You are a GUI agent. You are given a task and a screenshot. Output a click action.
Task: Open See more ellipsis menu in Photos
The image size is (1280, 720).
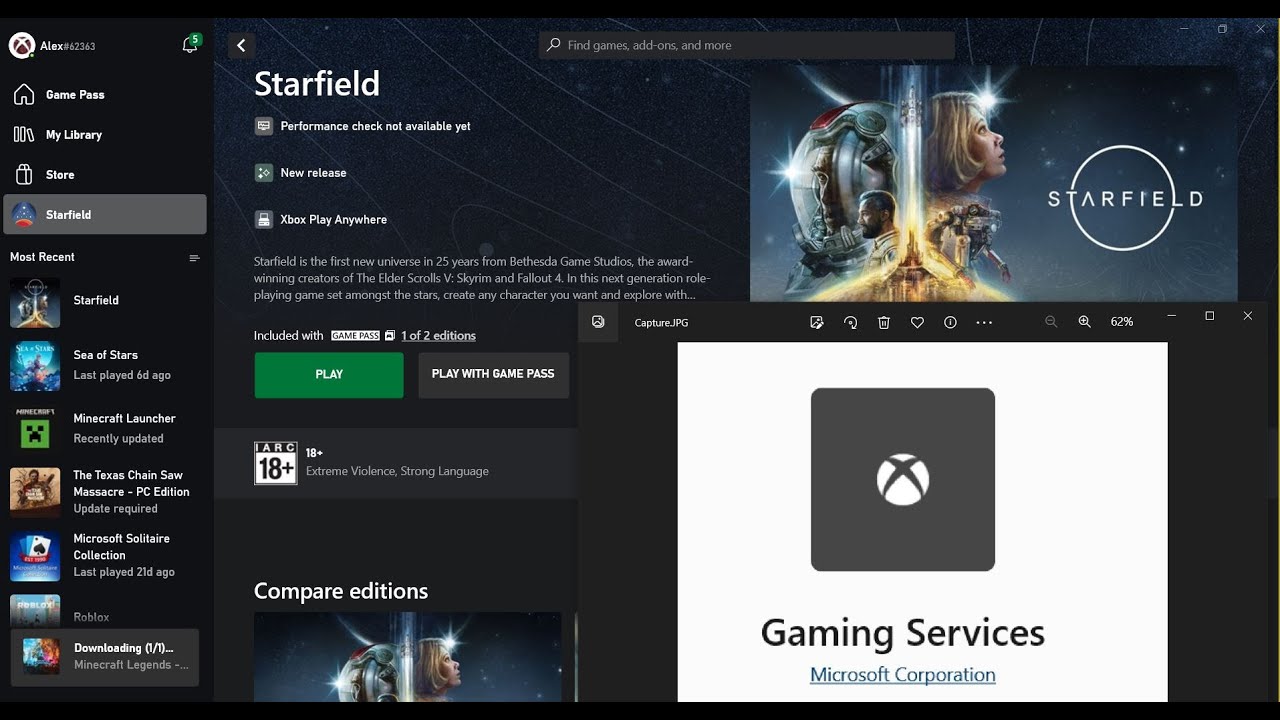984,322
